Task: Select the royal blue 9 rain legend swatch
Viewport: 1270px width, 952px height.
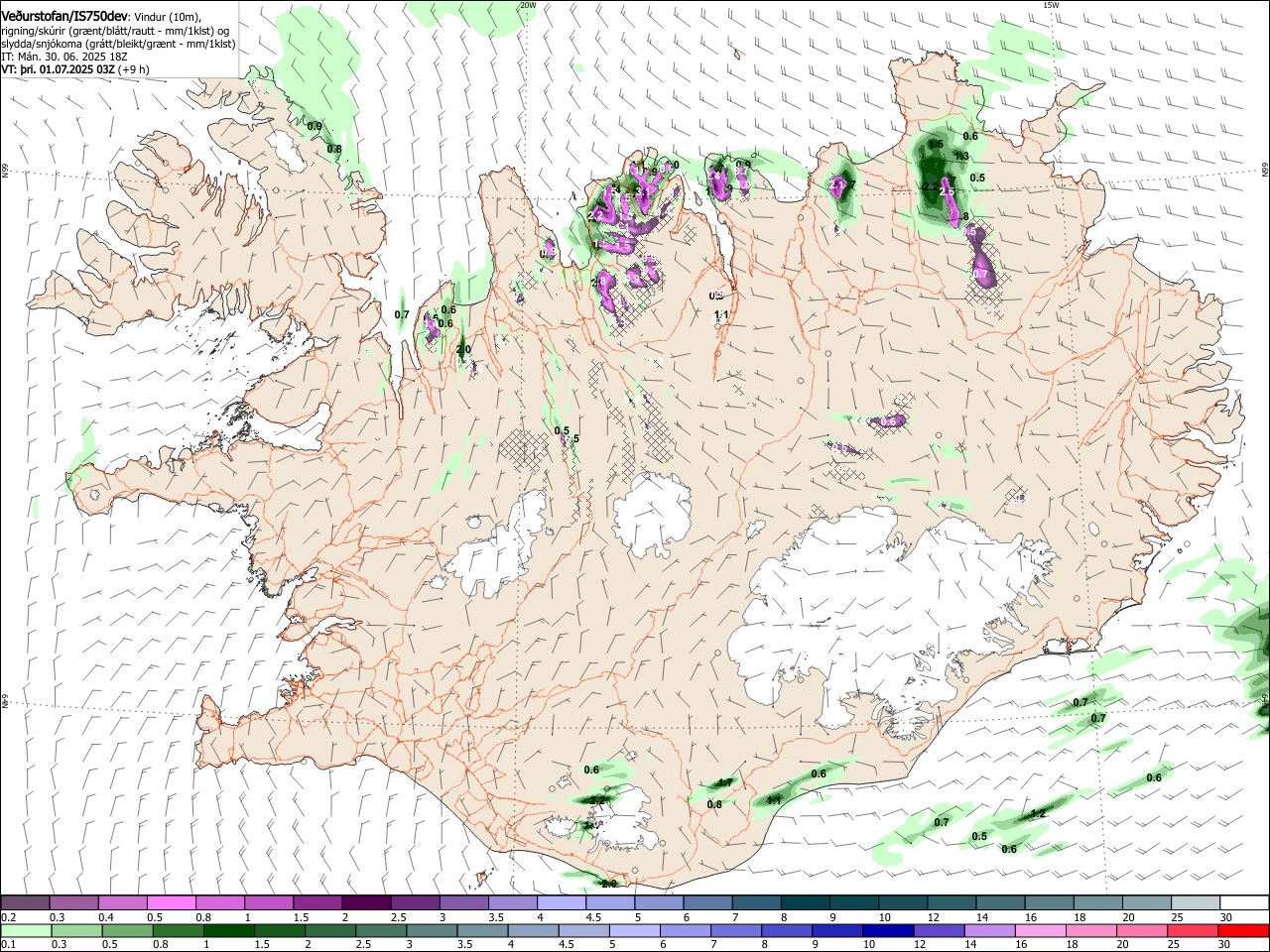Action: [x=837, y=930]
